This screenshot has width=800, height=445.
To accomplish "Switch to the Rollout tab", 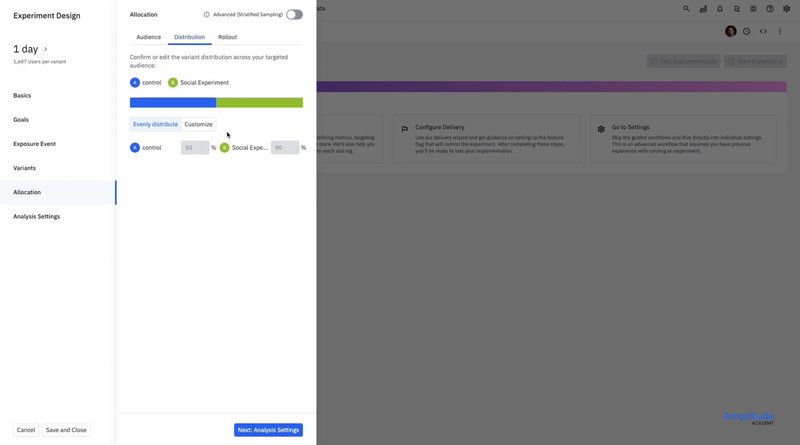I will click(227, 37).
